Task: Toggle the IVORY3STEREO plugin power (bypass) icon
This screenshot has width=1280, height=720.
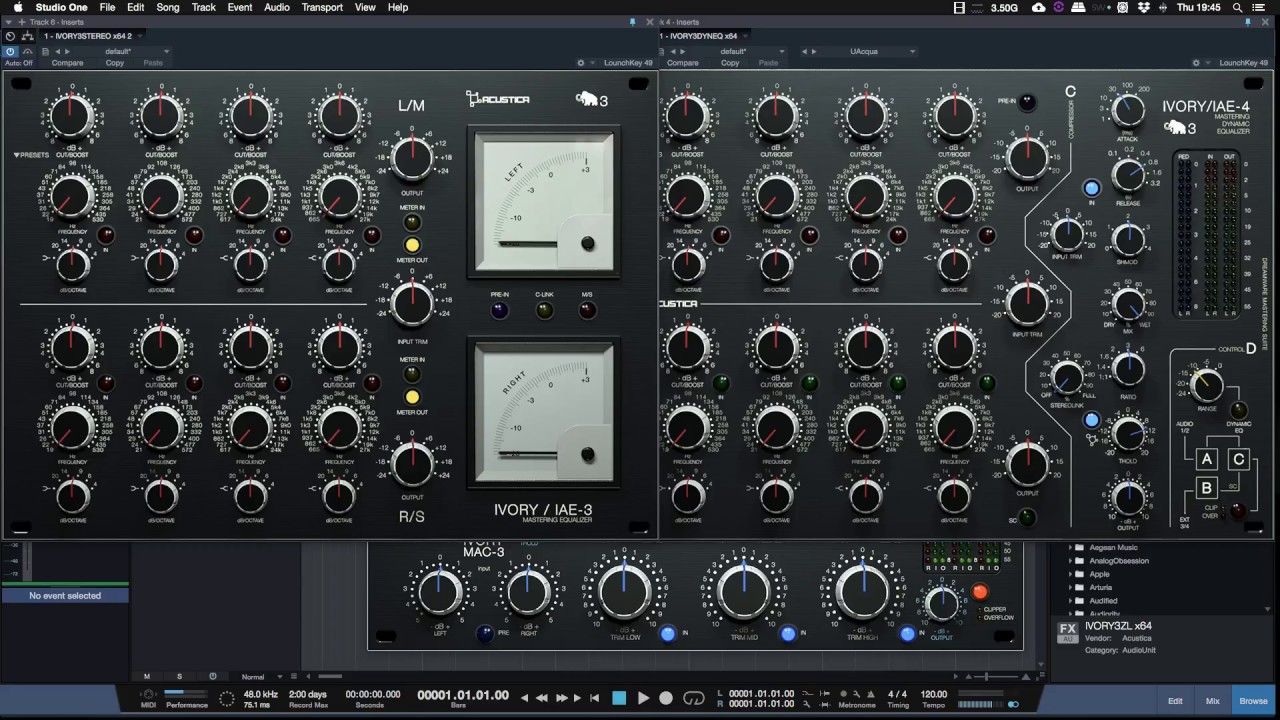Action: 11,51
